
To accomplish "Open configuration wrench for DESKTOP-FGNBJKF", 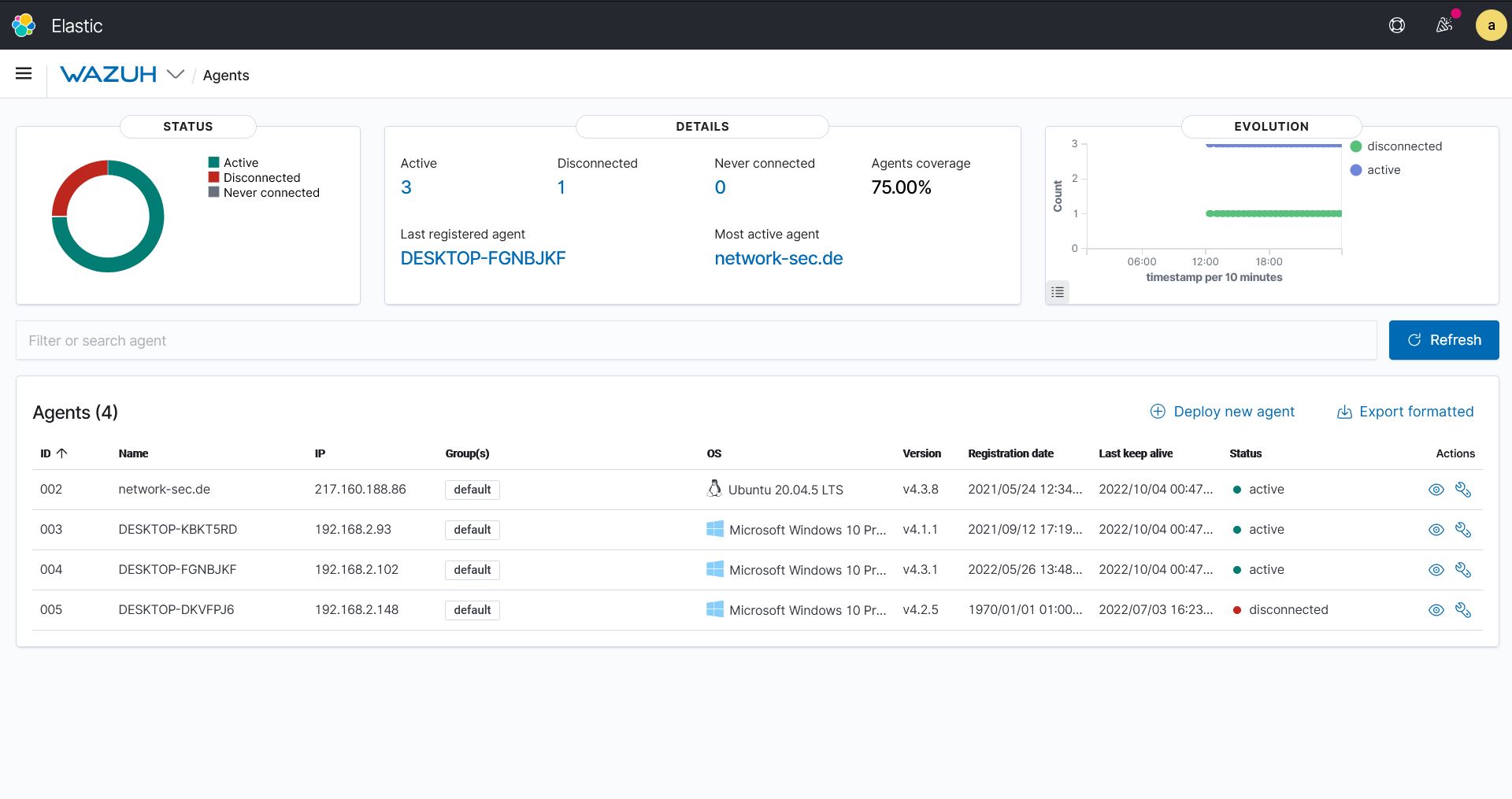I will tap(1463, 570).
